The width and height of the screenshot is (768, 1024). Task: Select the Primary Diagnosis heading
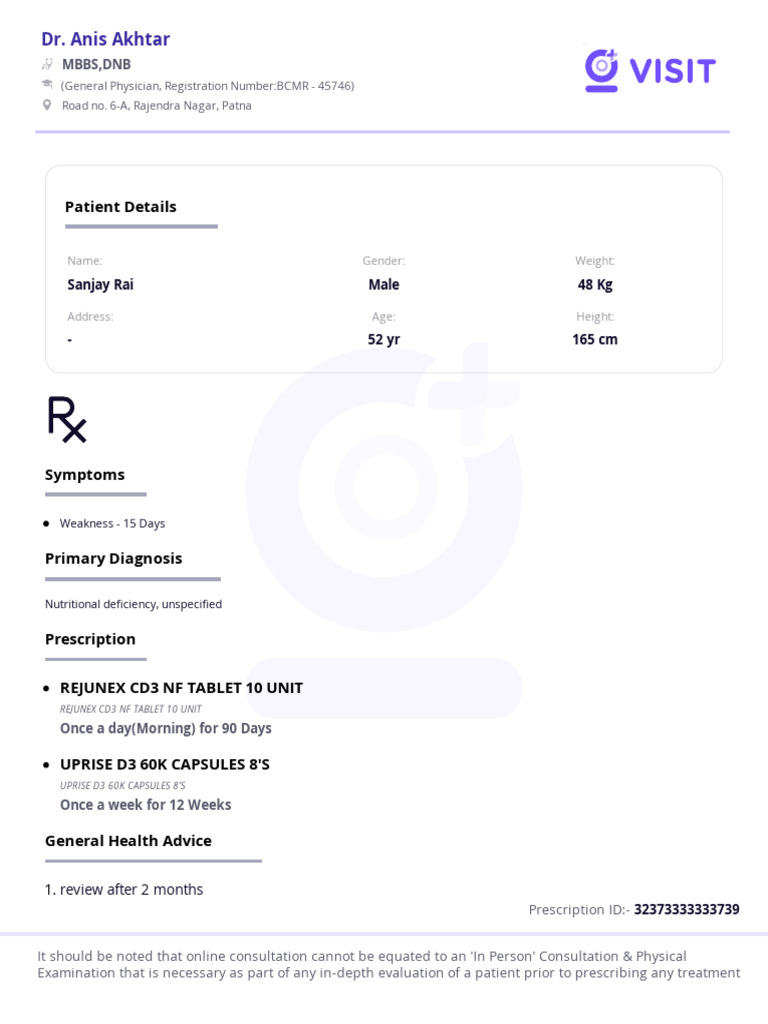tap(114, 559)
